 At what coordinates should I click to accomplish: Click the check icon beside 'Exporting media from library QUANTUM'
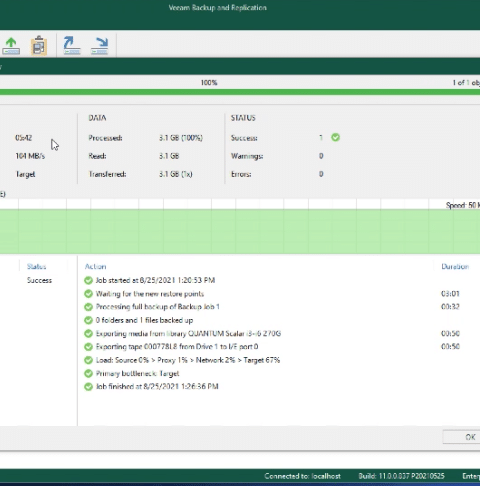click(x=88, y=333)
